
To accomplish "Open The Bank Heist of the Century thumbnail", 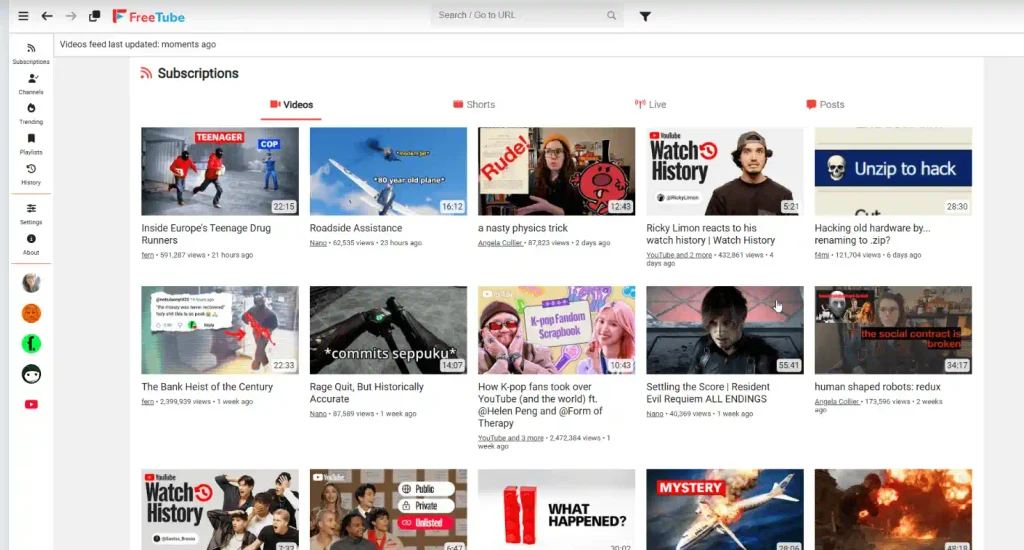I will (220, 330).
